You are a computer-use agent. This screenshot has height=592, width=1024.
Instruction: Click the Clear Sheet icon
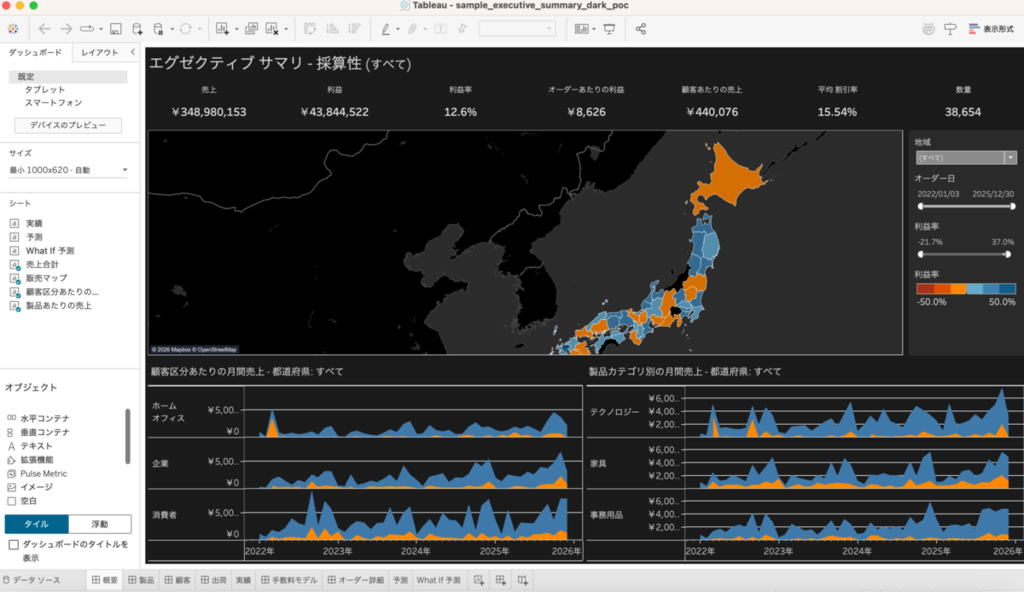tap(272, 29)
